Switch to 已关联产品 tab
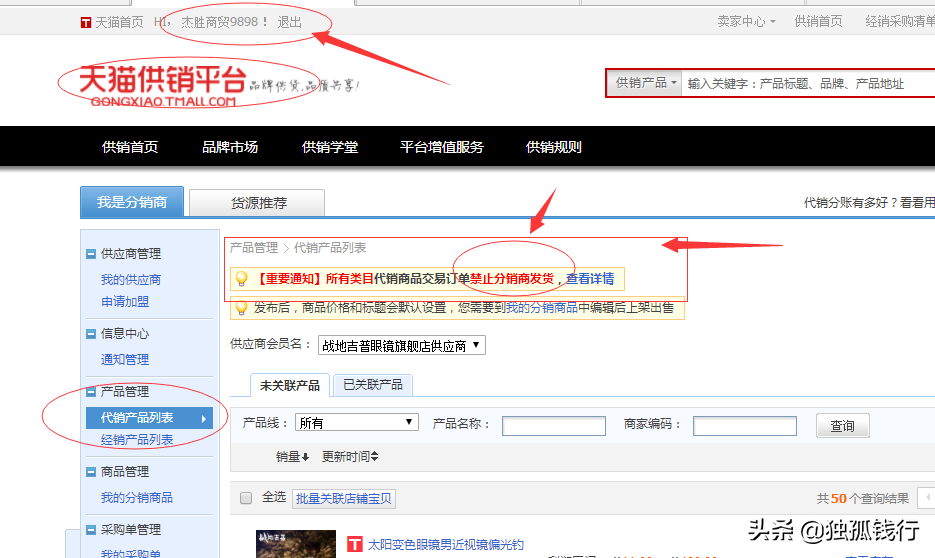 click(373, 385)
